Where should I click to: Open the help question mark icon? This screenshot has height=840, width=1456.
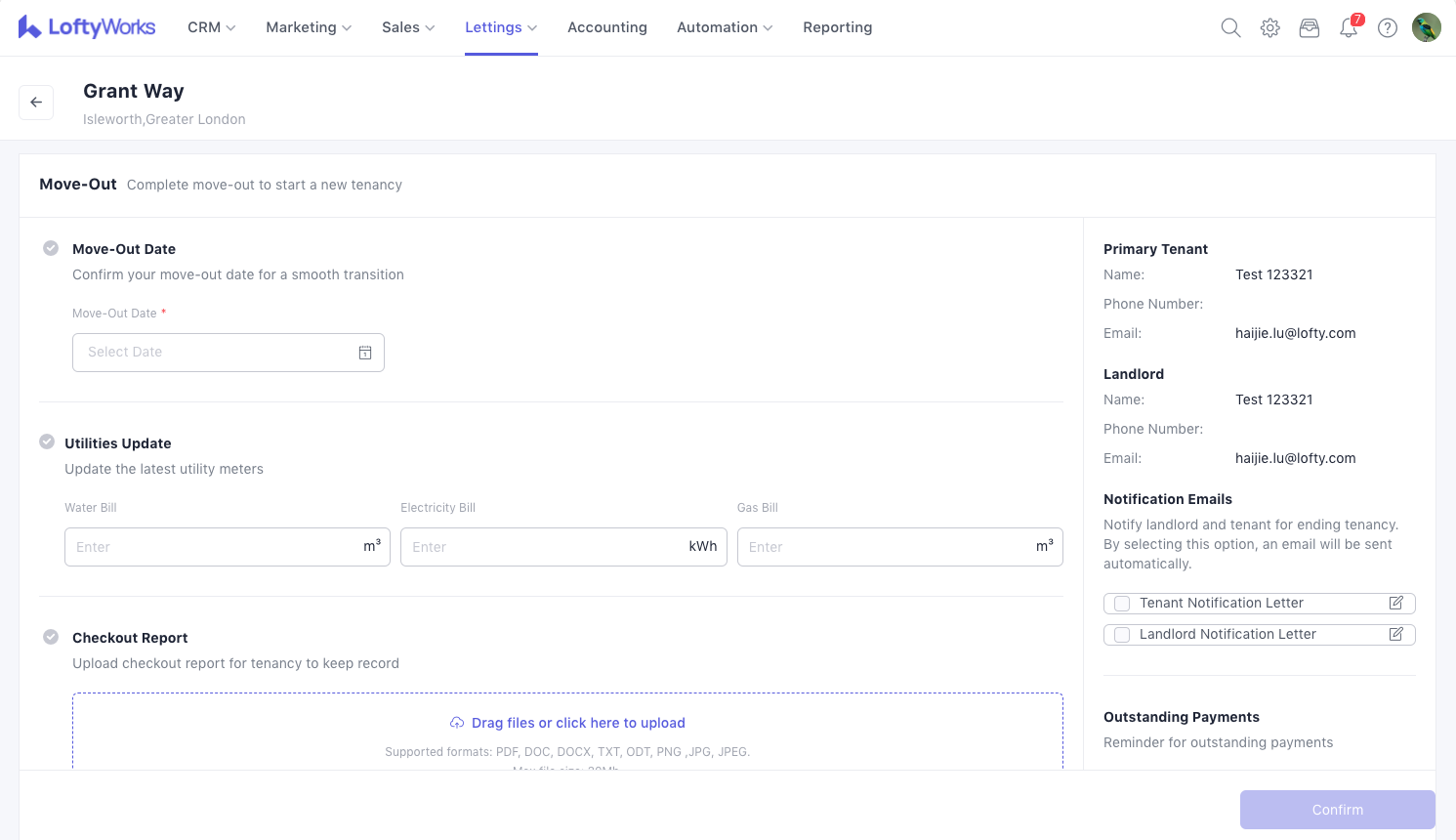[1387, 28]
